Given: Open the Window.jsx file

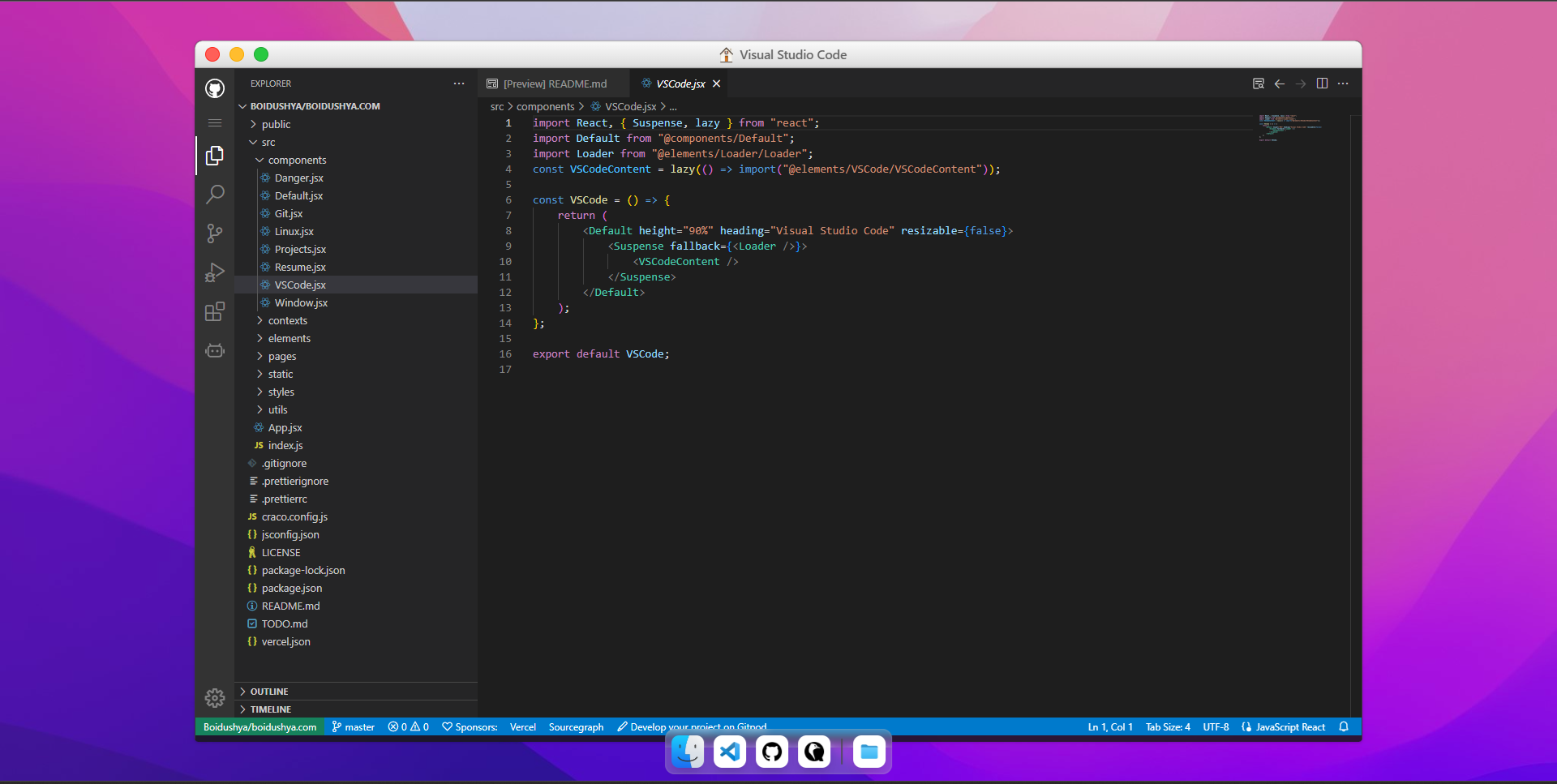Looking at the screenshot, I should [x=356, y=302].
